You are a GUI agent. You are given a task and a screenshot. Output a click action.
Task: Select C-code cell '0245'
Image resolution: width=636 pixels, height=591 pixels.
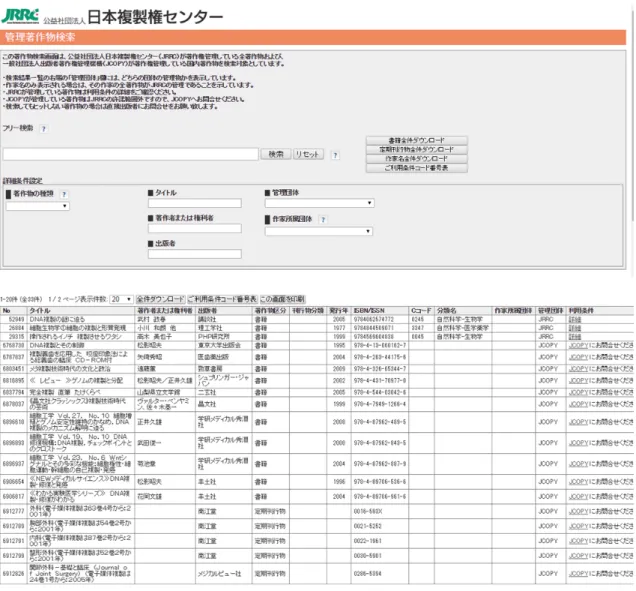421,320
